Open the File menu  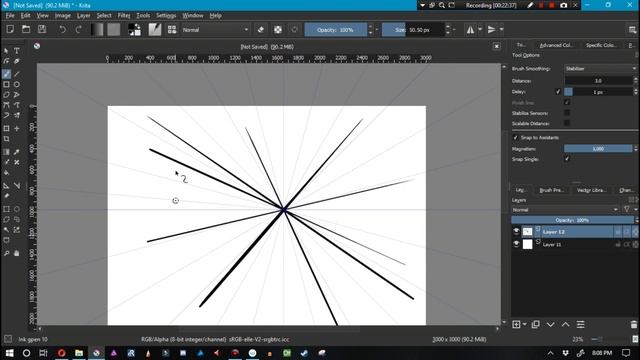[10, 16]
